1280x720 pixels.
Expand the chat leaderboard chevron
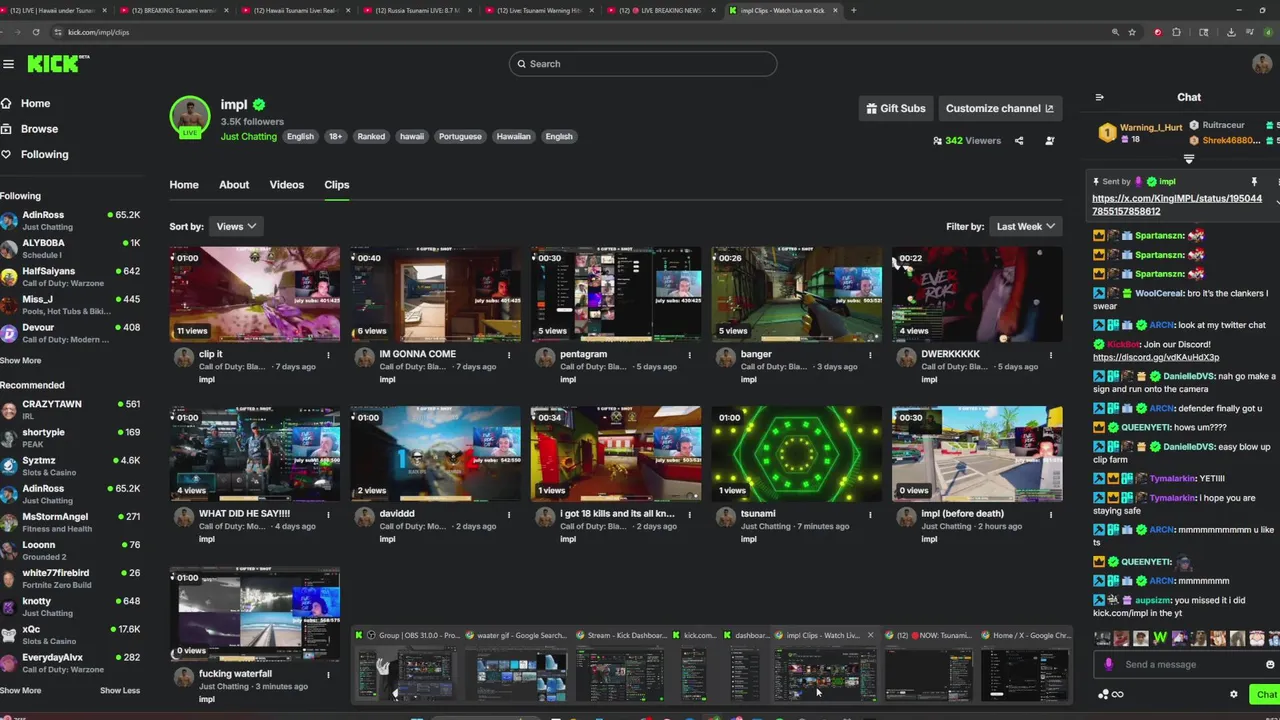click(1189, 159)
